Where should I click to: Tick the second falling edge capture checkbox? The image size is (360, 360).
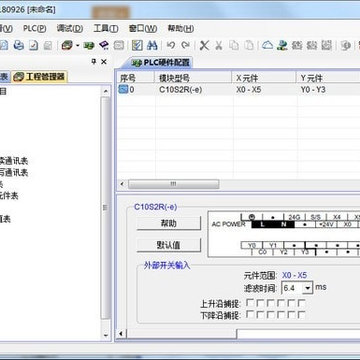(260, 314)
